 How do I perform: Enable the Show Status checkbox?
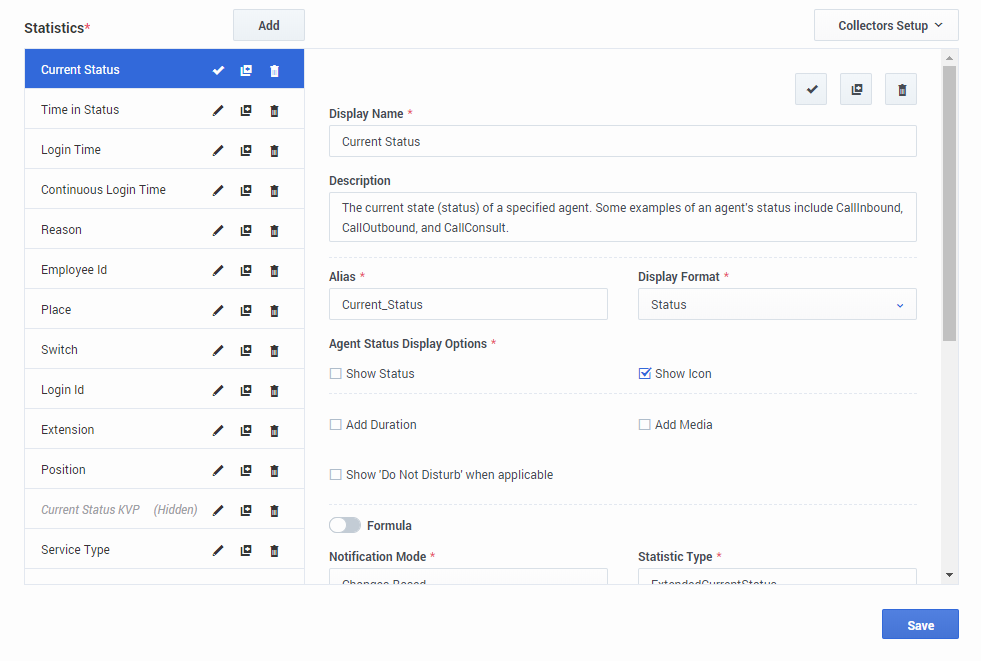click(x=336, y=374)
